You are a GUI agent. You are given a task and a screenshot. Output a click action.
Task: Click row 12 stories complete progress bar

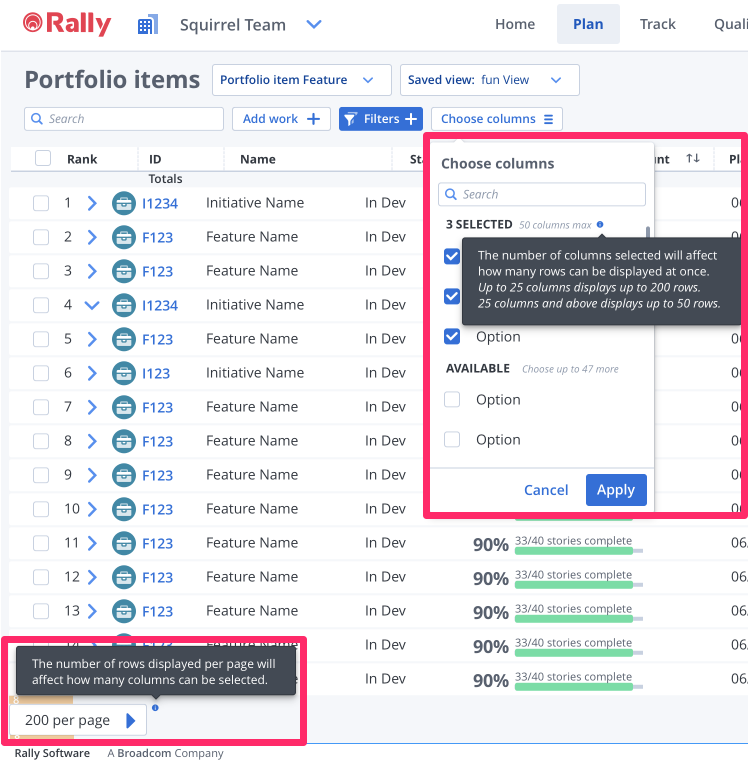(x=579, y=585)
